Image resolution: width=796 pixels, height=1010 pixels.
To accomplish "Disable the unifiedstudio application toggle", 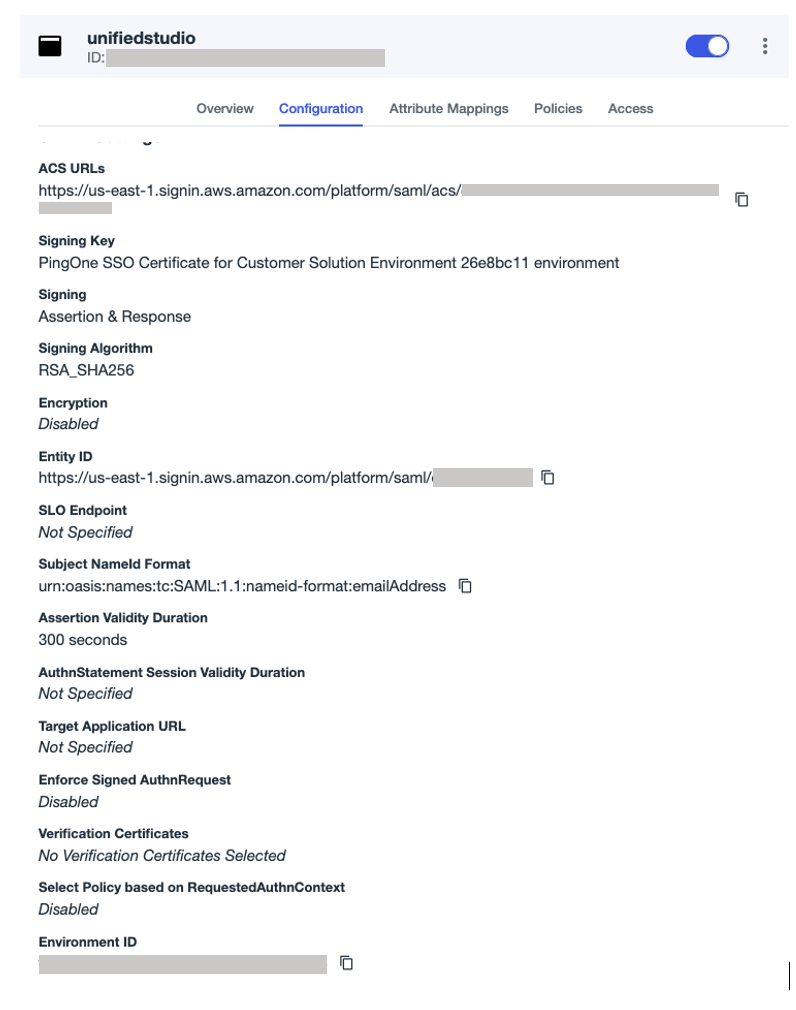I will tap(707, 45).
